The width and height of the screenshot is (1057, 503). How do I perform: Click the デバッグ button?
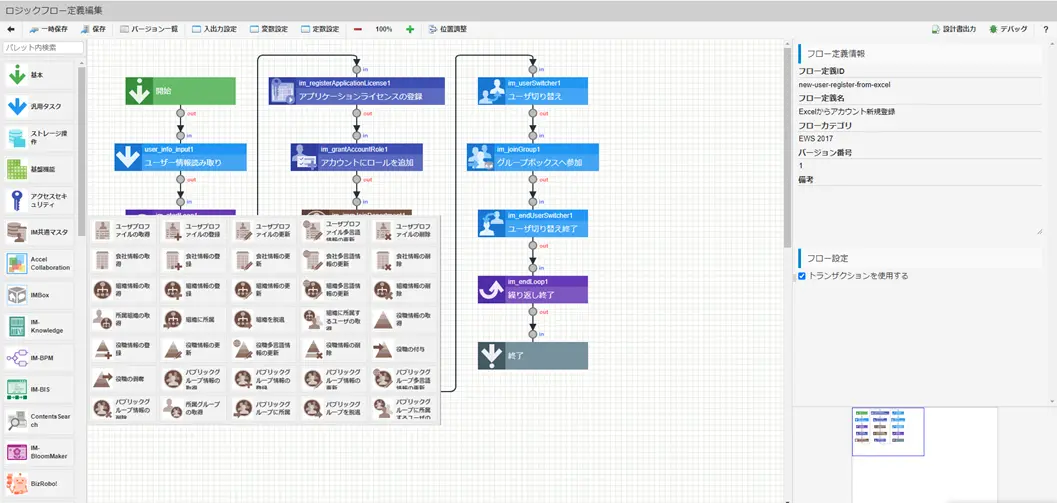(1008, 29)
